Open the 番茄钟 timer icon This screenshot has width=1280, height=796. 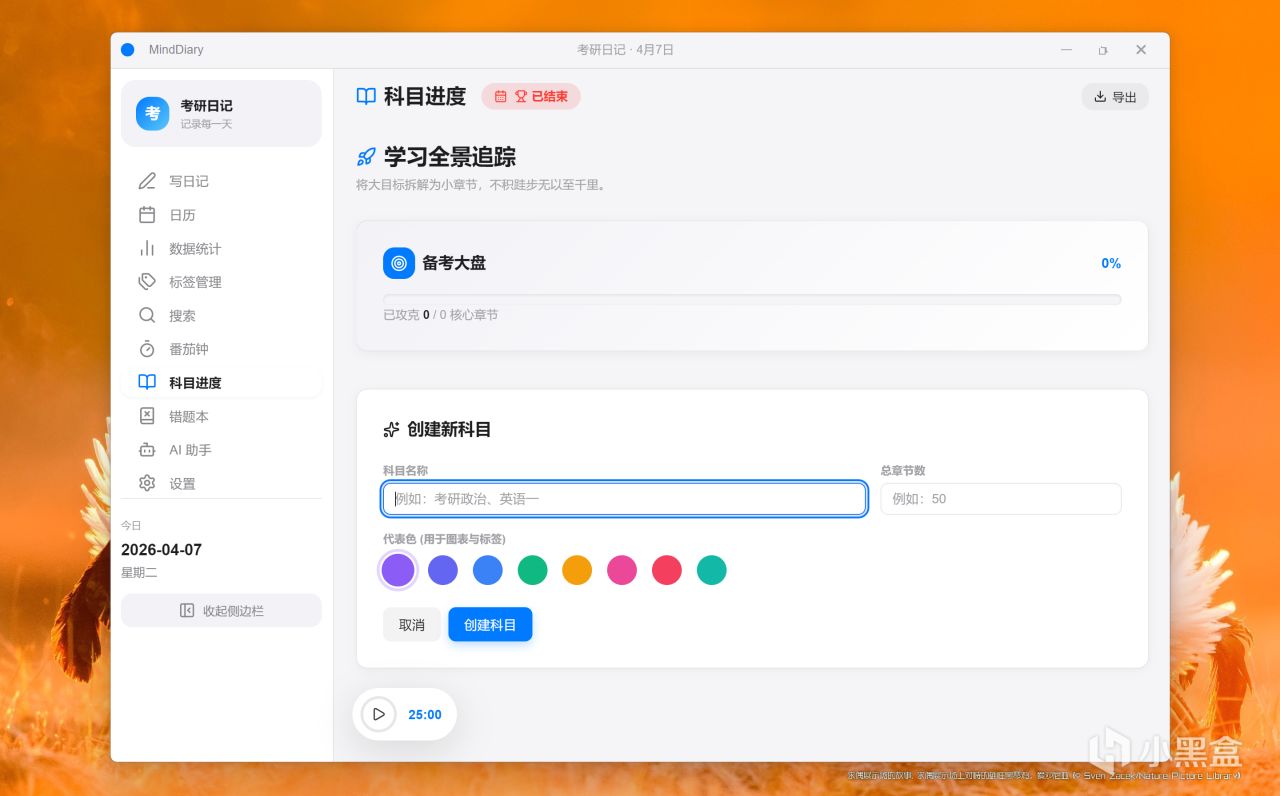tap(147, 349)
